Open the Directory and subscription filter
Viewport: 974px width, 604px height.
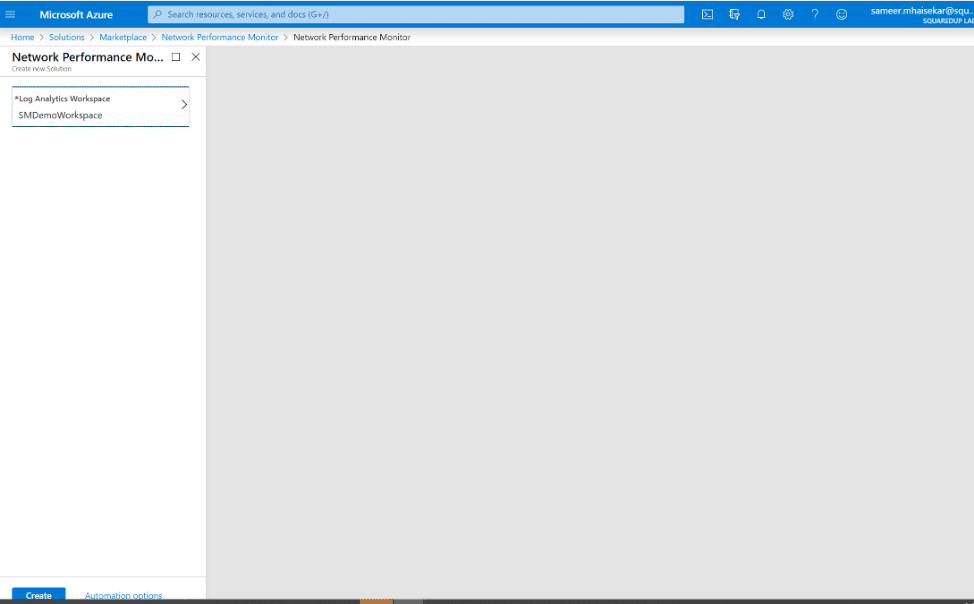[734, 14]
